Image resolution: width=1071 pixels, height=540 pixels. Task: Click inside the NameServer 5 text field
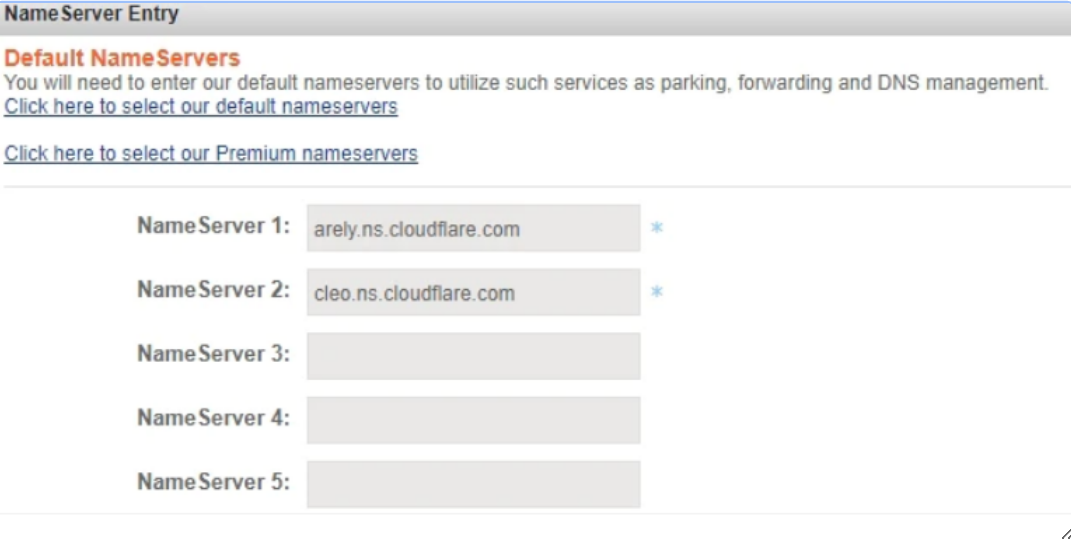(x=472, y=484)
